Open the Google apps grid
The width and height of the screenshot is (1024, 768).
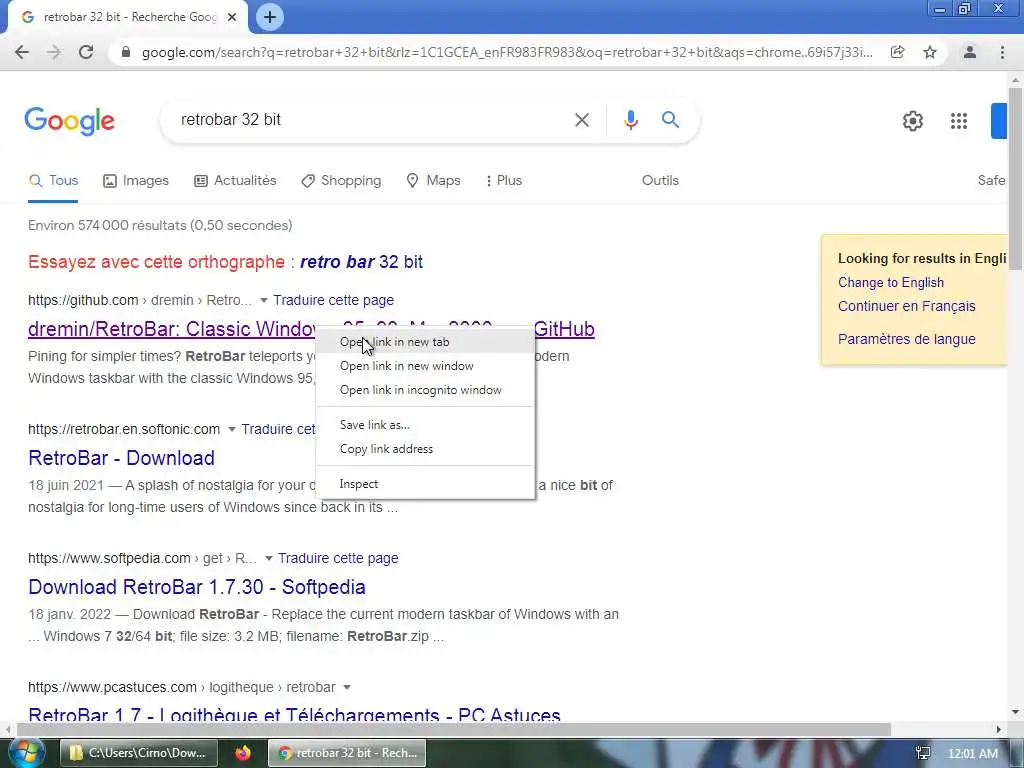coord(959,121)
